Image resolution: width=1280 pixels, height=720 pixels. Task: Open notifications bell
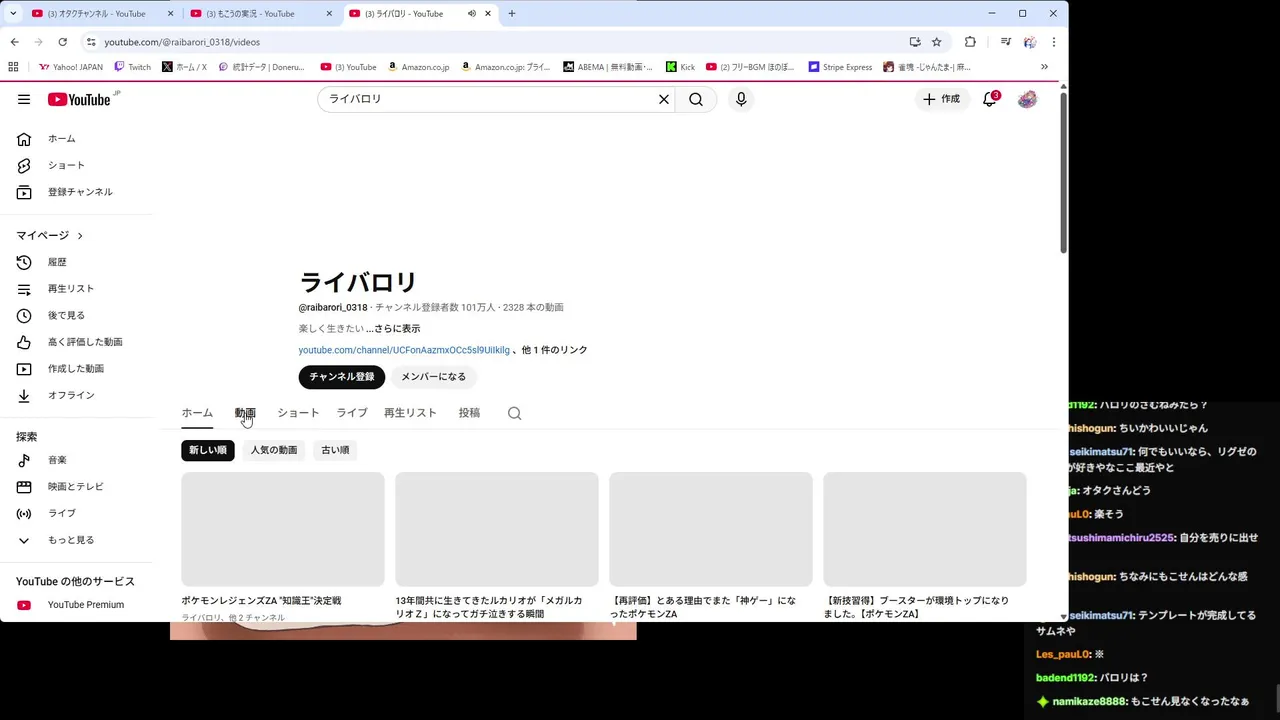coord(989,99)
